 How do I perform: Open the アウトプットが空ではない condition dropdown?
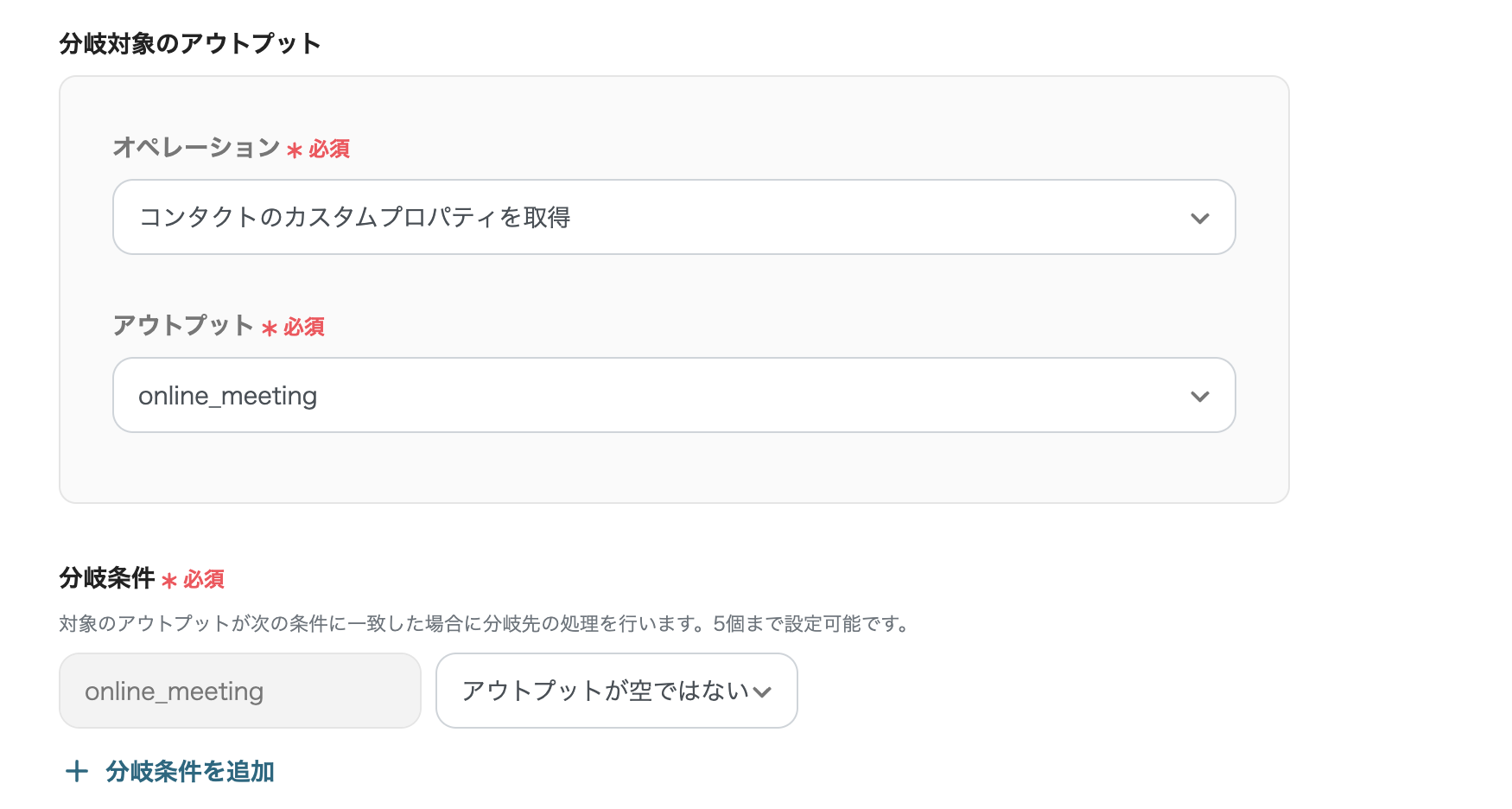click(616, 691)
